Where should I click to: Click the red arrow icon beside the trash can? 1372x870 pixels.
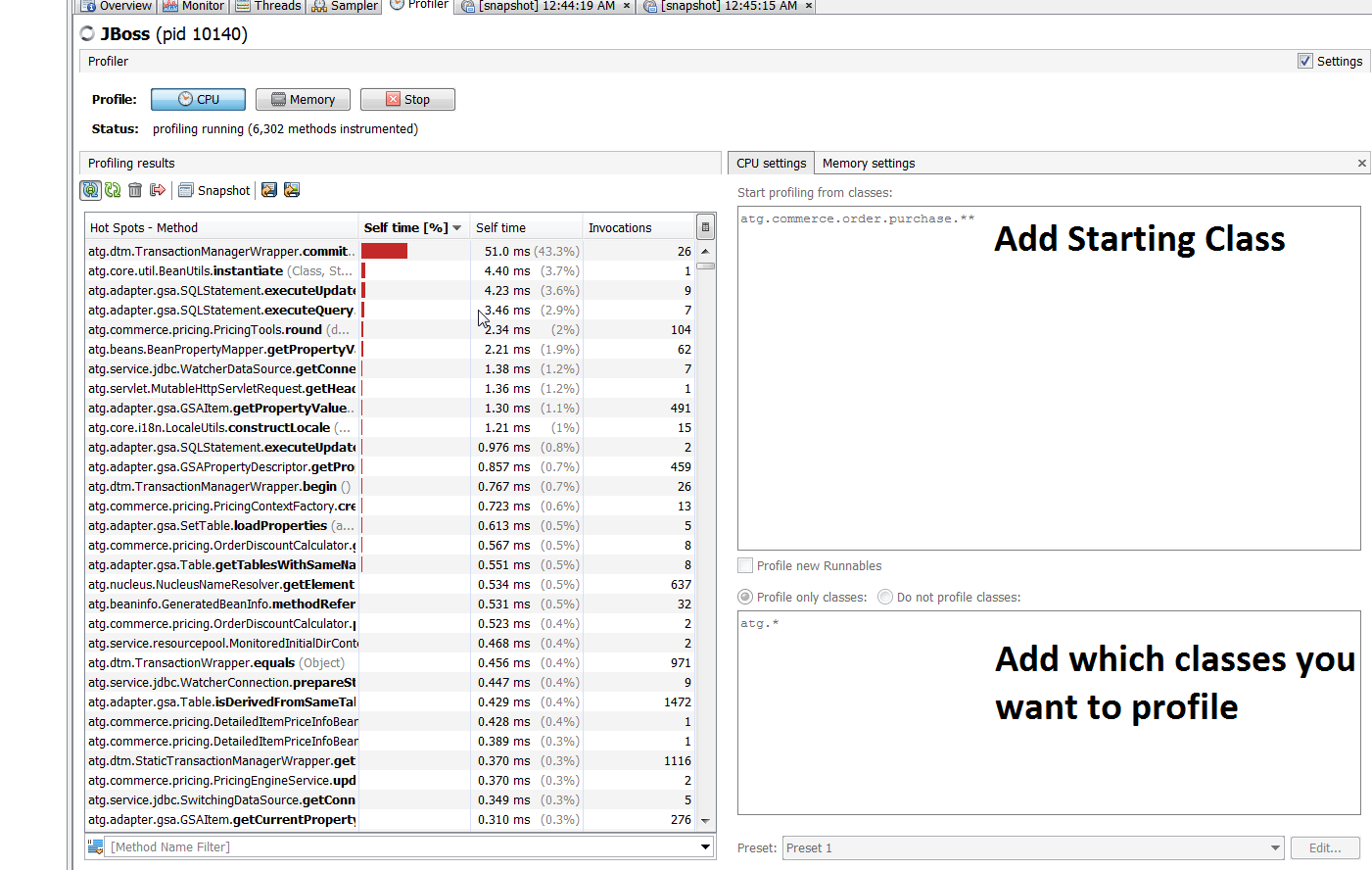157,190
